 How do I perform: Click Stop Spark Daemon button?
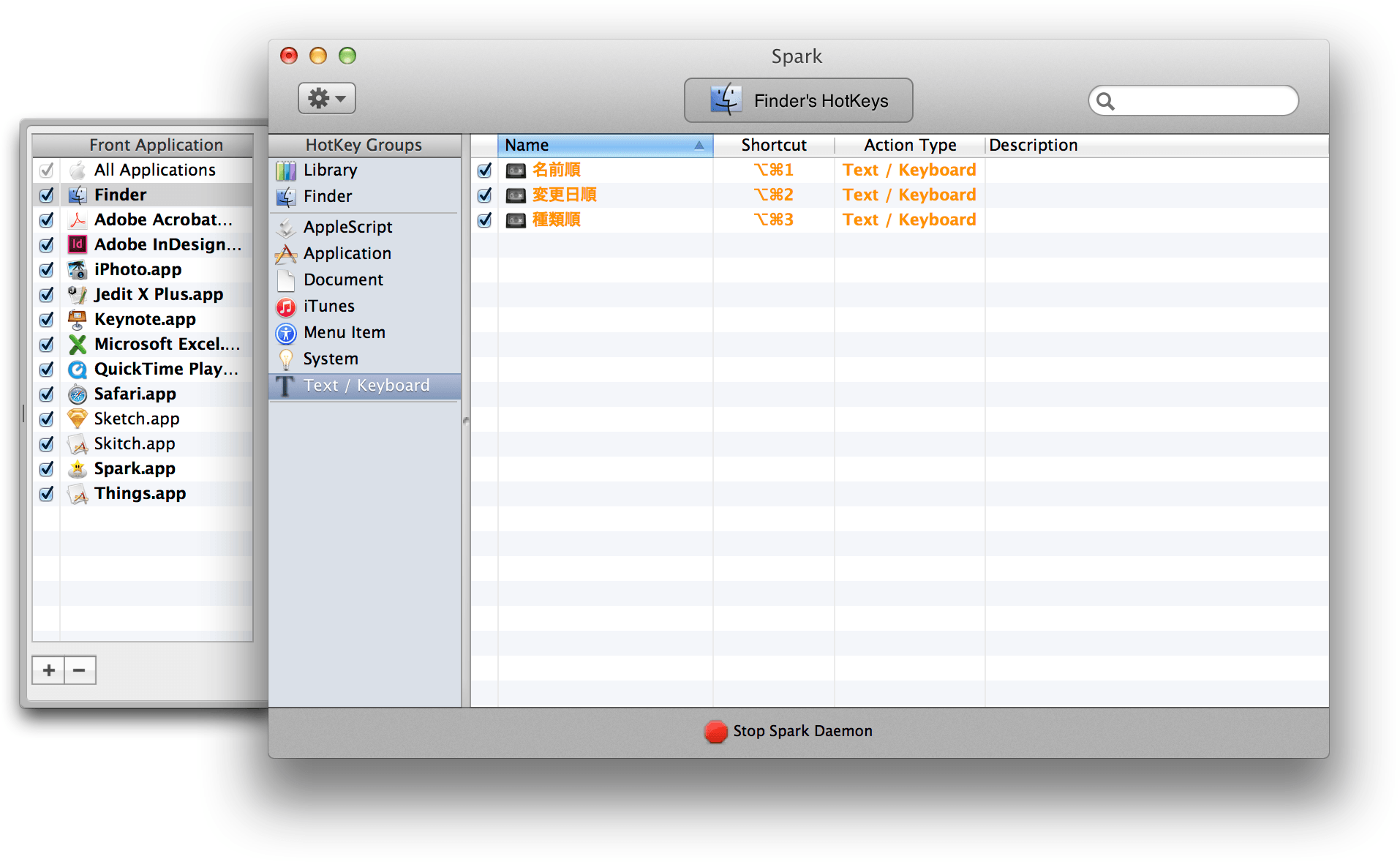tap(789, 731)
